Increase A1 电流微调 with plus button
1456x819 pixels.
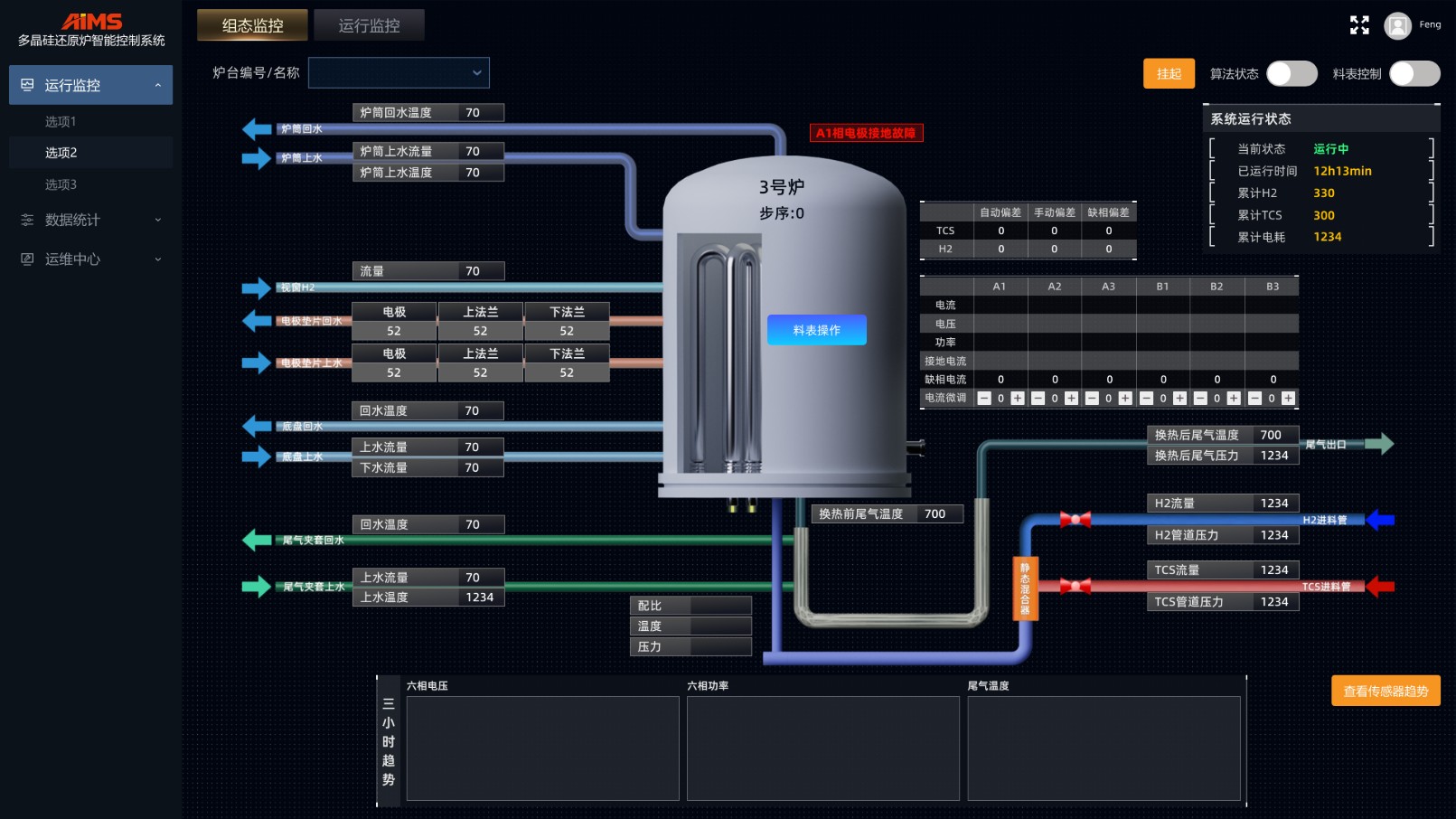(1018, 398)
